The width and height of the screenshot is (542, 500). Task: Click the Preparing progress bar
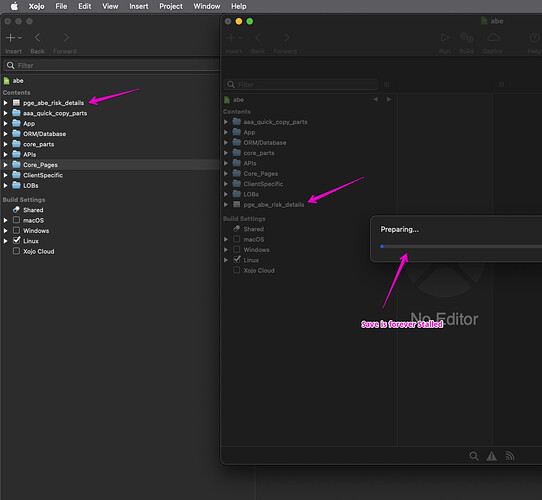pos(461,247)
